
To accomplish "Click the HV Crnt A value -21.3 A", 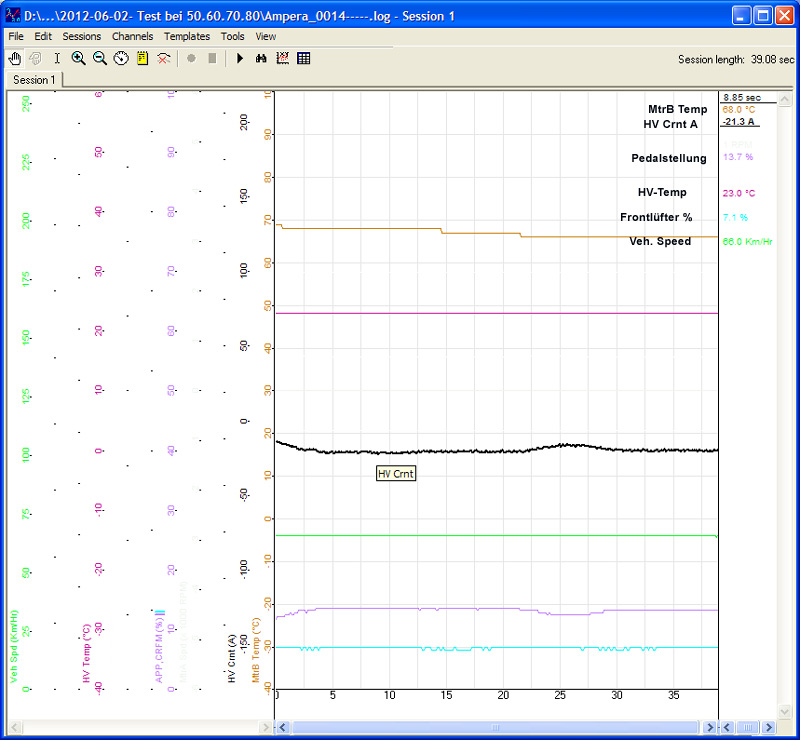I will pyautogui.click(x=739, y=122).
